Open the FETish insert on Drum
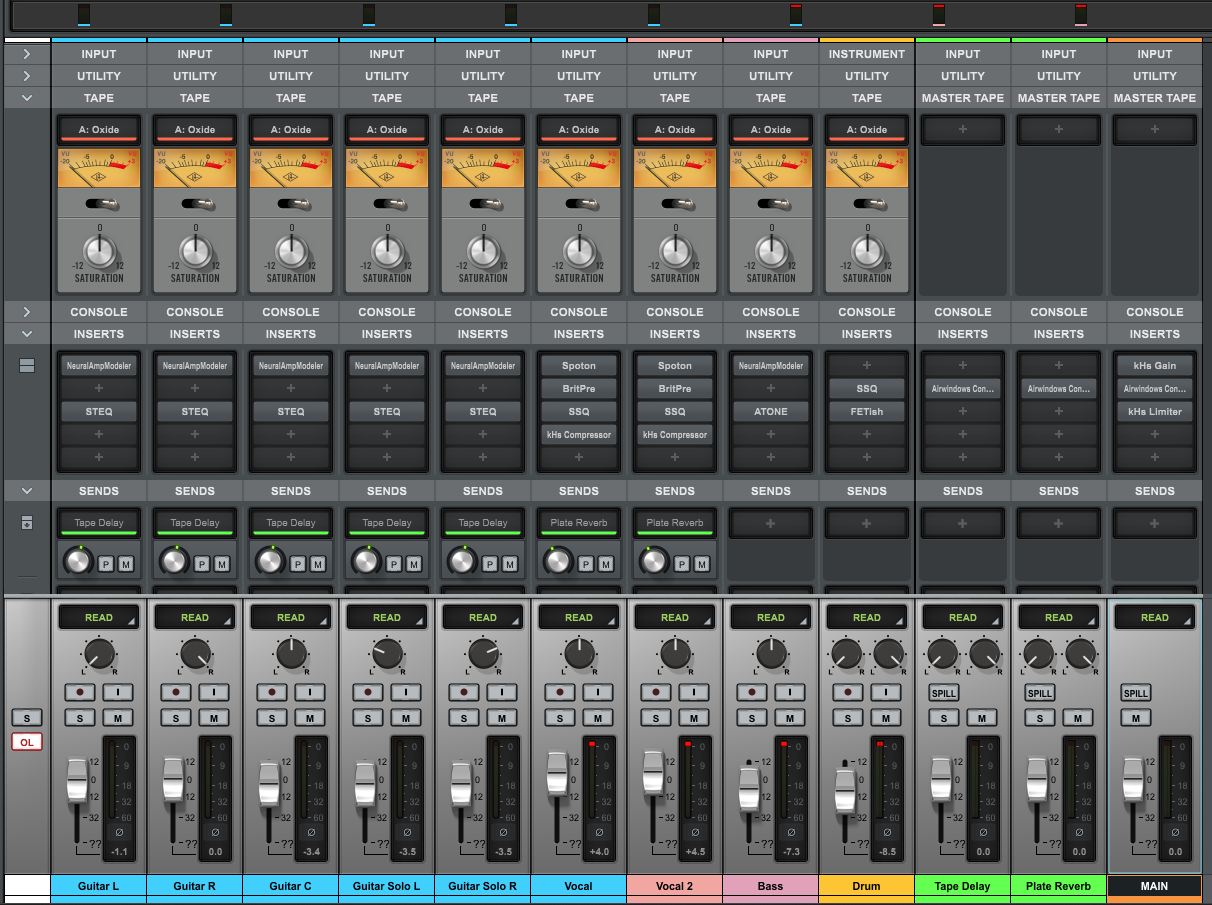Image resolution: width=1212 pixels, height=905 pixels. pyautogui.click(x=867, y=412)
